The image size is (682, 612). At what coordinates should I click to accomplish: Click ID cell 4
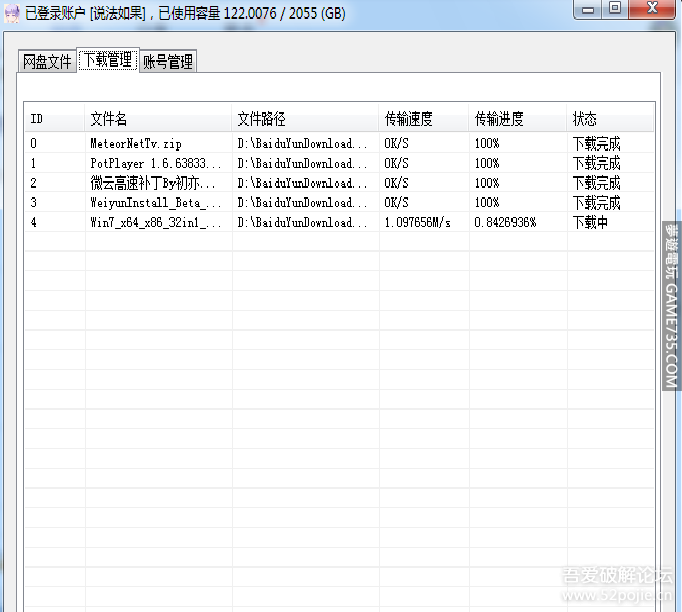pos(33,223)
